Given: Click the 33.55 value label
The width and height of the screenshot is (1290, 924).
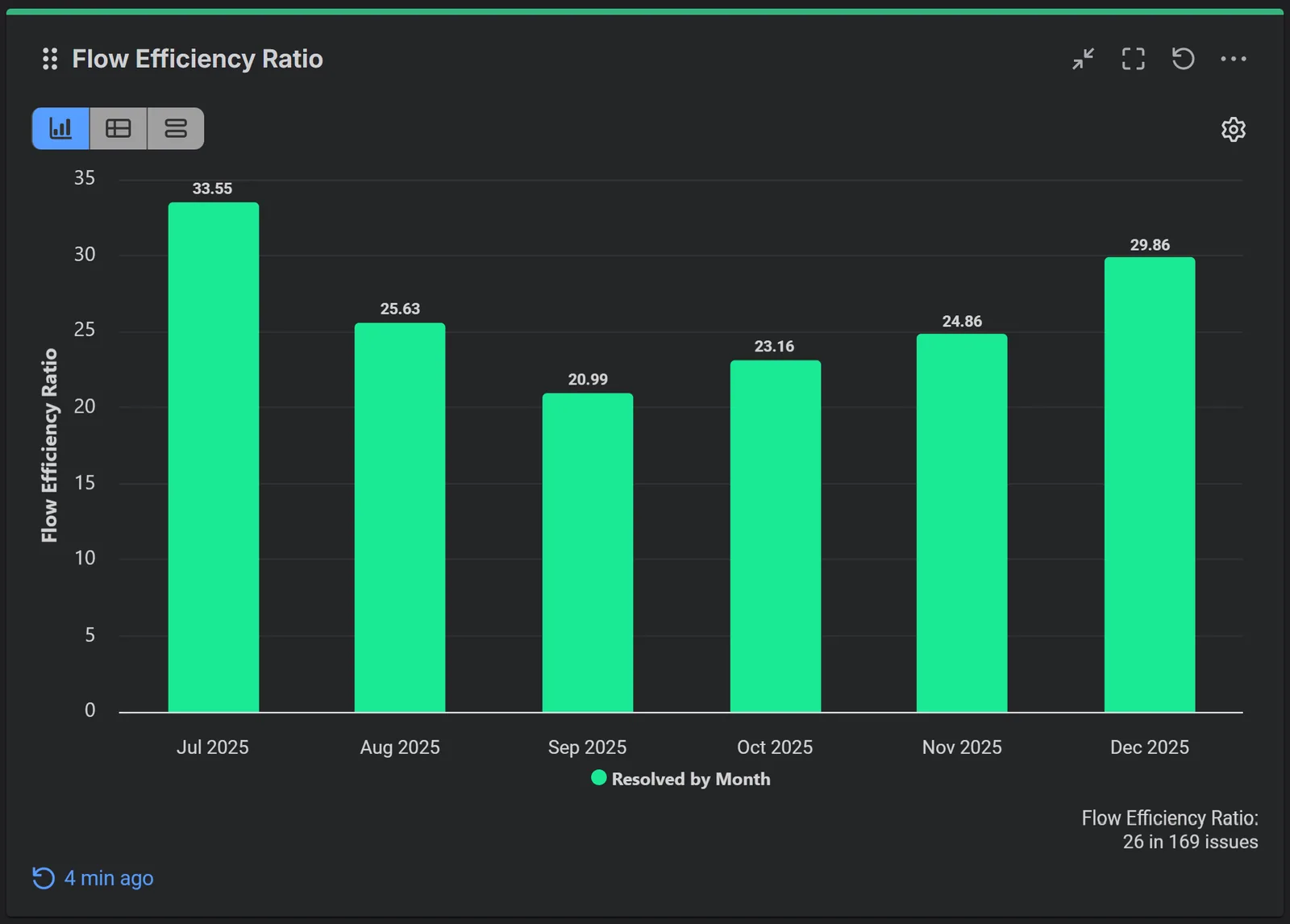Looking at the screenshot, I should point(212,189).
